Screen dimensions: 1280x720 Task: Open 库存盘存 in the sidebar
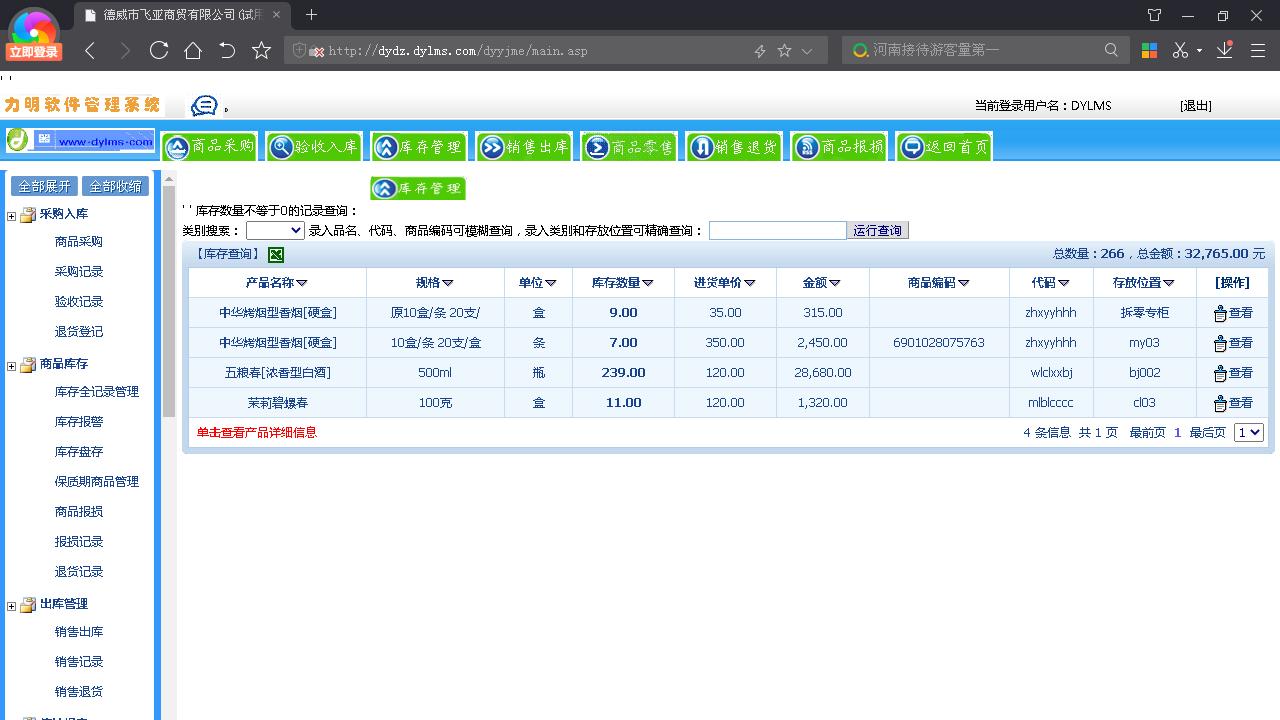coord(79,452)
